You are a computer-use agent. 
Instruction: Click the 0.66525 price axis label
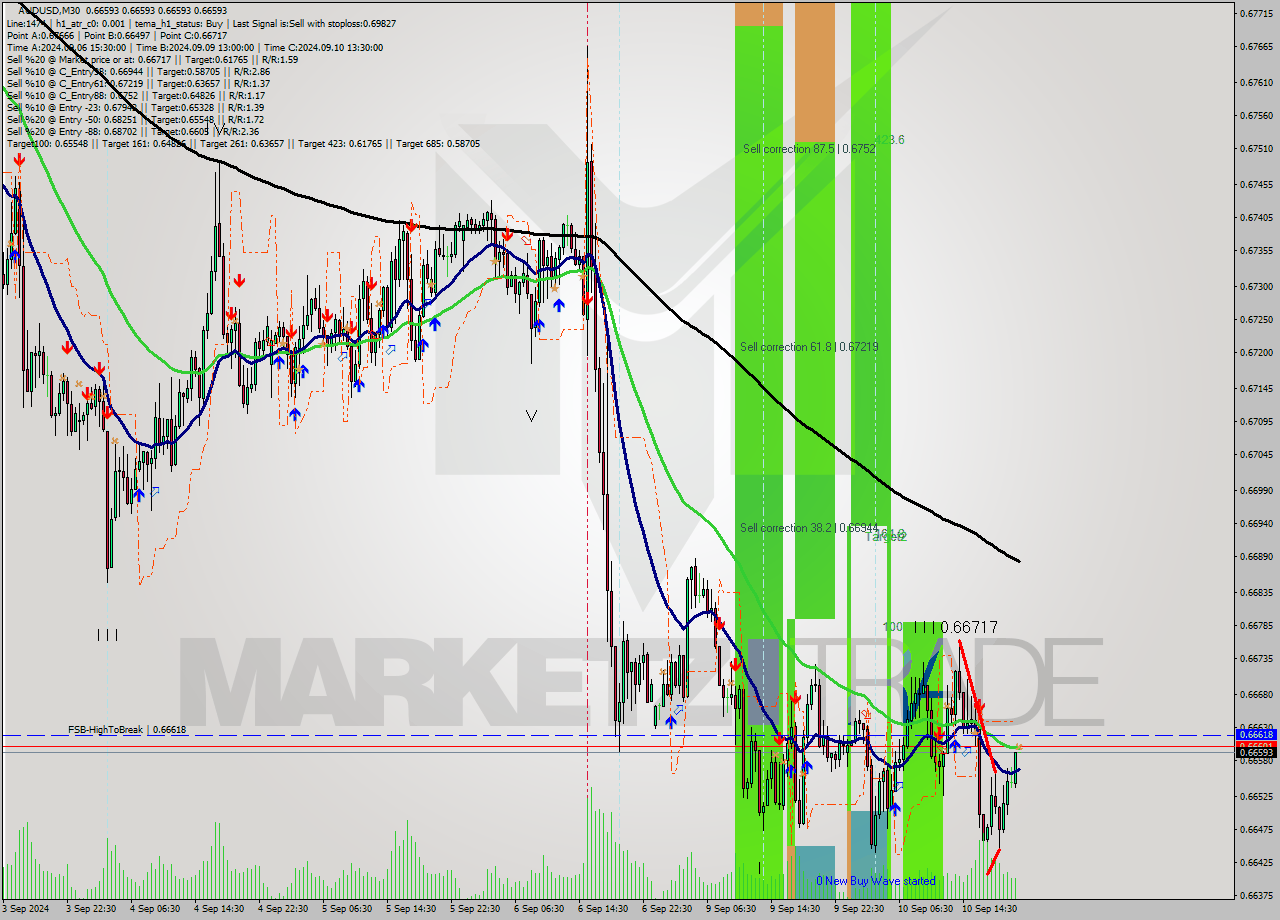tap(1256, 797)
